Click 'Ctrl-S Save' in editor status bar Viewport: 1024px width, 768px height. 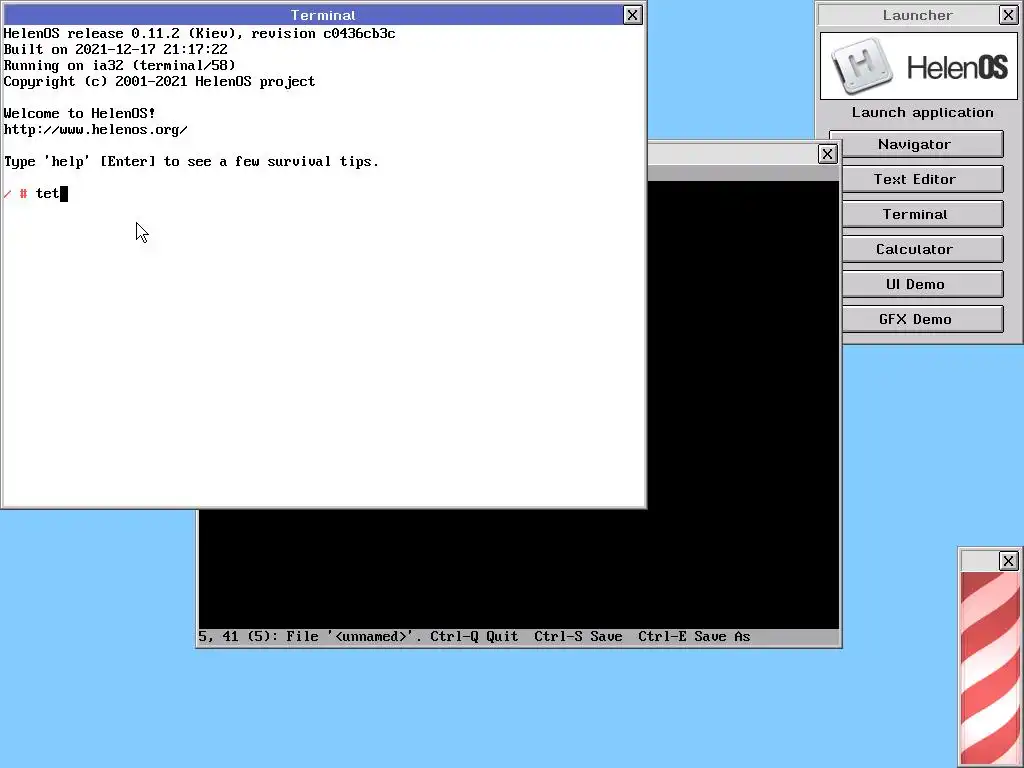click(578, 636)
